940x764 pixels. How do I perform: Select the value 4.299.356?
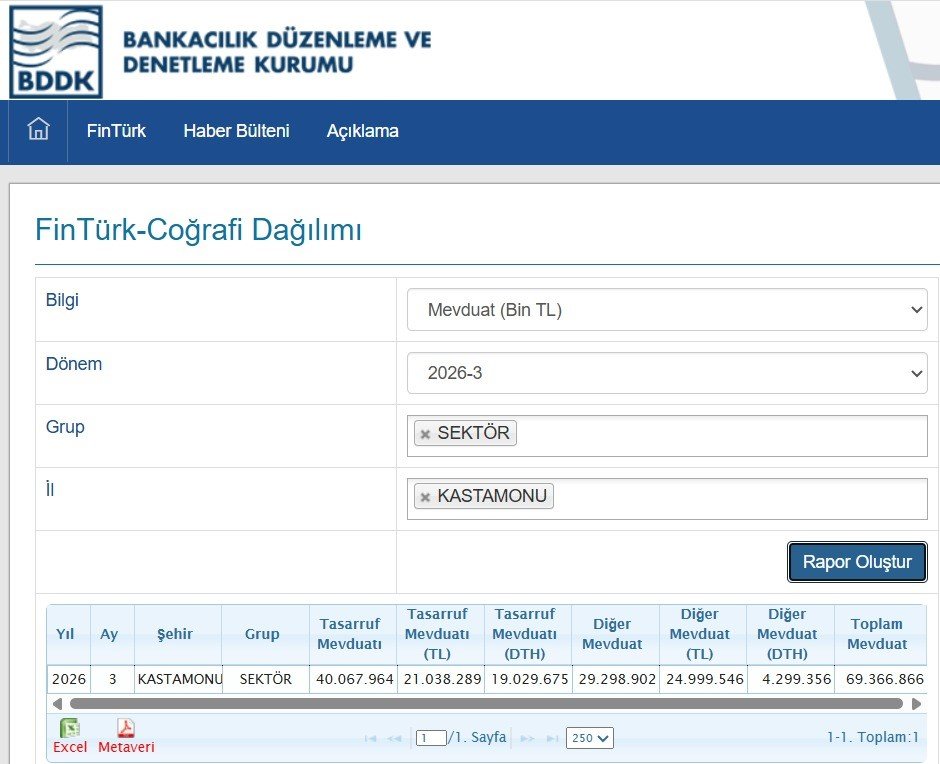click(x=791, y=679)
